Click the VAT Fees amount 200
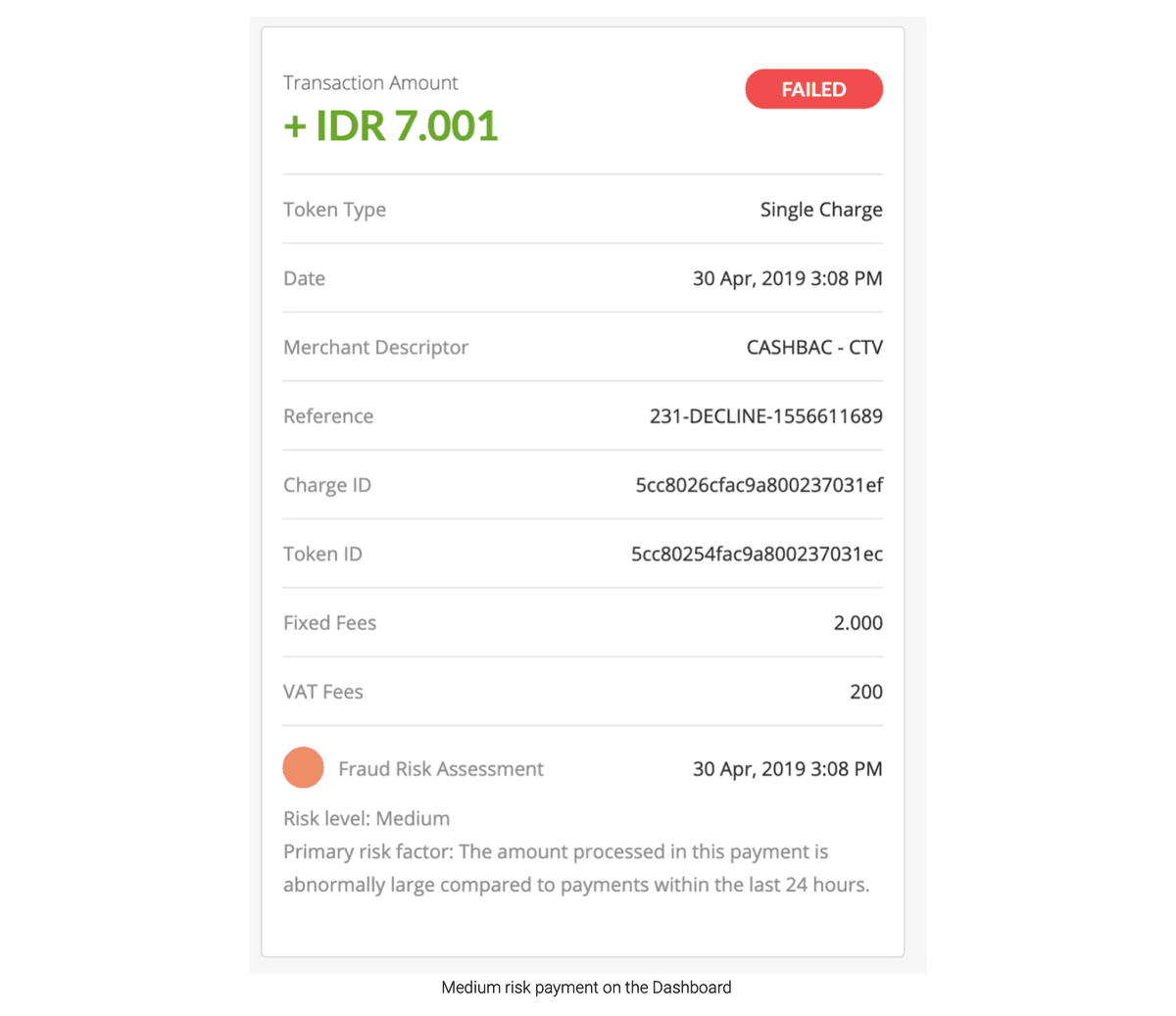The width and height of the screenshot is (1176, 1016). pyautogui.click(x=865, y=692)
